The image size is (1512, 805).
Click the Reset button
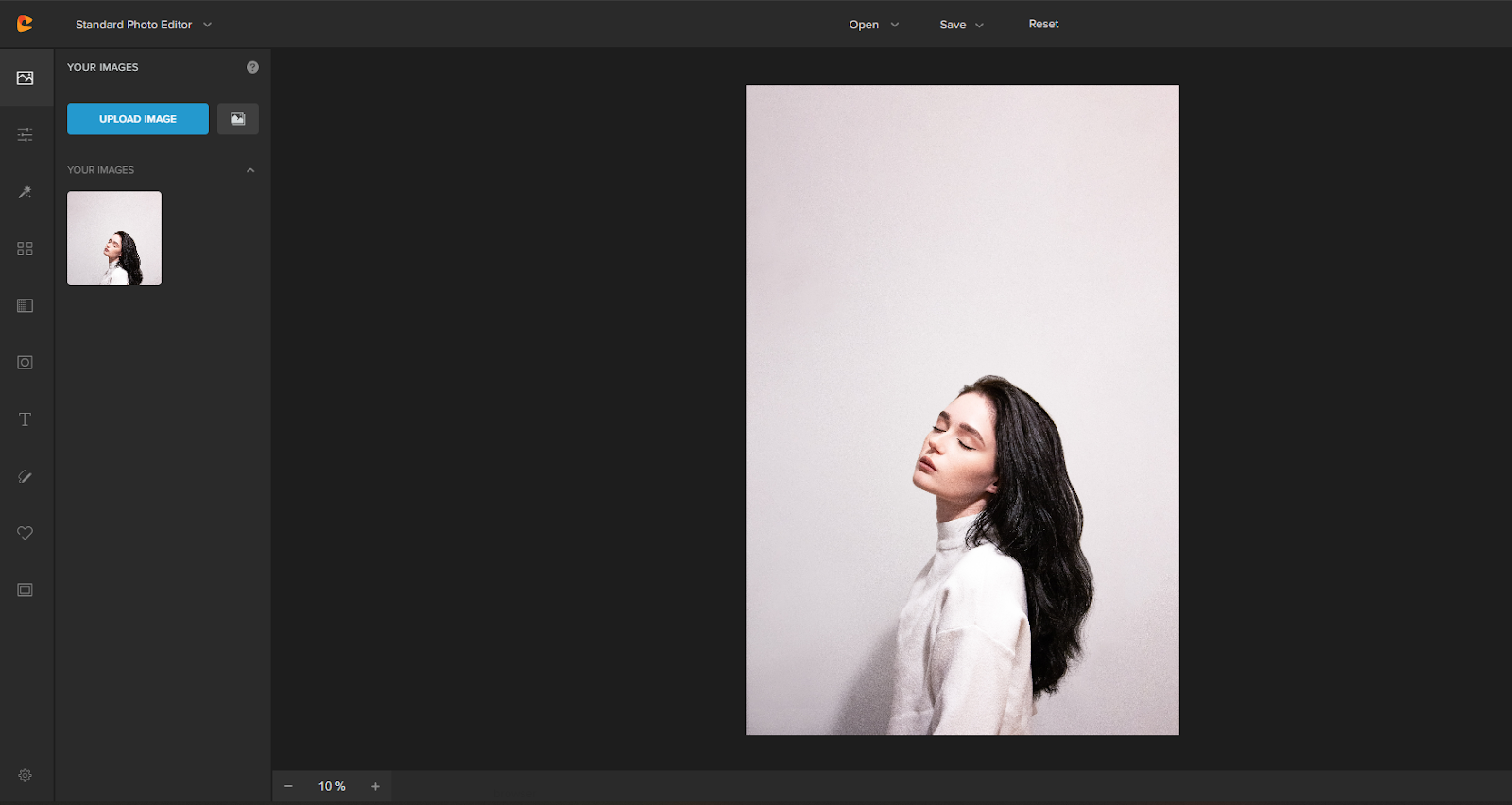click(x=1043, y=25)
